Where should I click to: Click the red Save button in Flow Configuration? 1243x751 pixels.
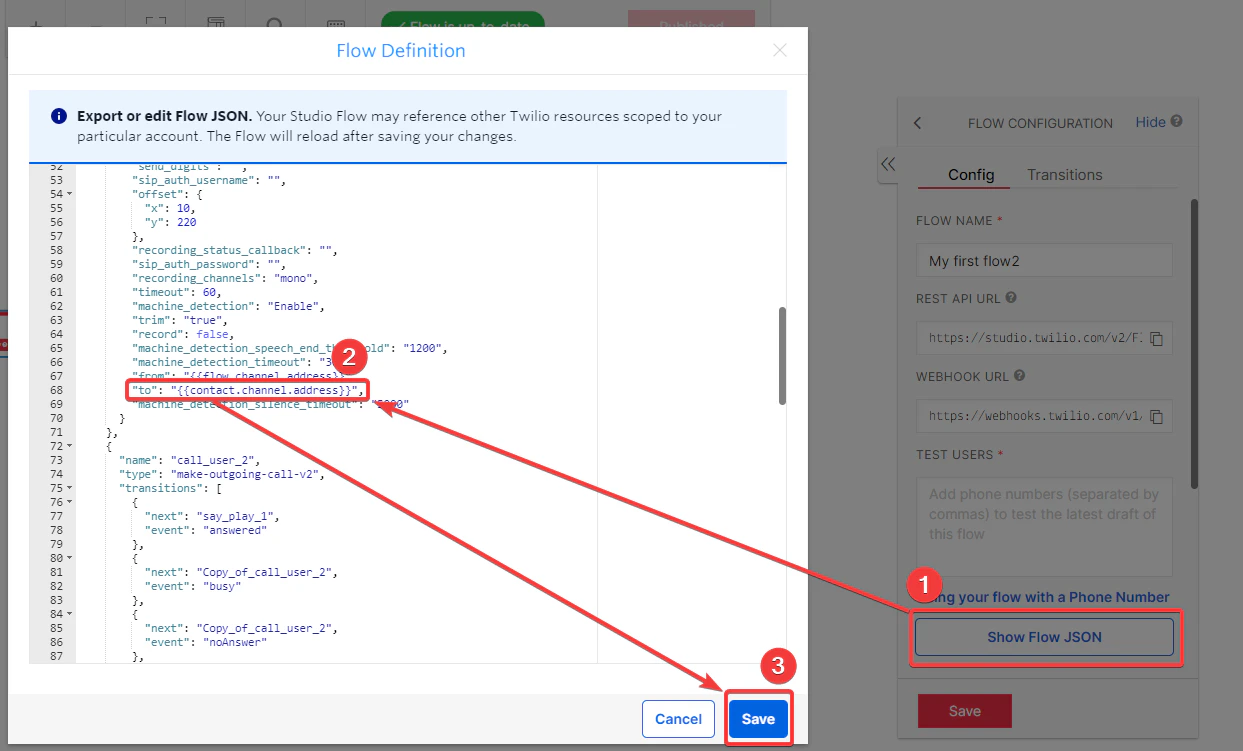click(x=965, y=711)
